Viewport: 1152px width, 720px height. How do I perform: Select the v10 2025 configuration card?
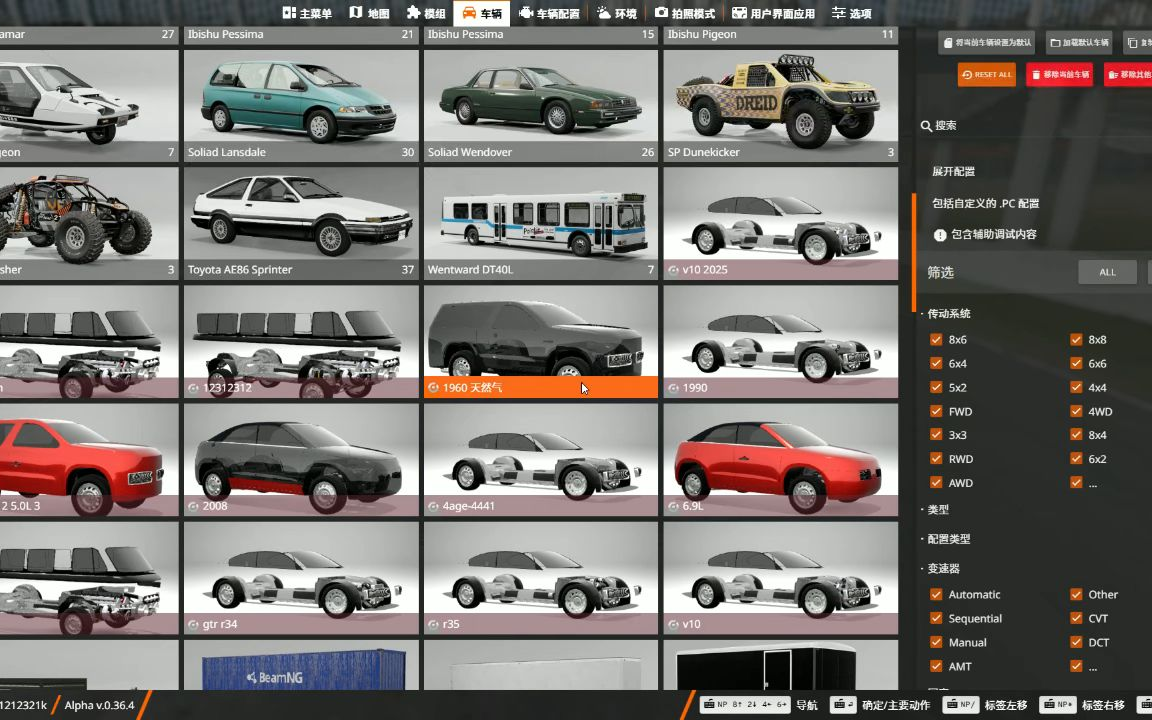[x=781, y=223]
